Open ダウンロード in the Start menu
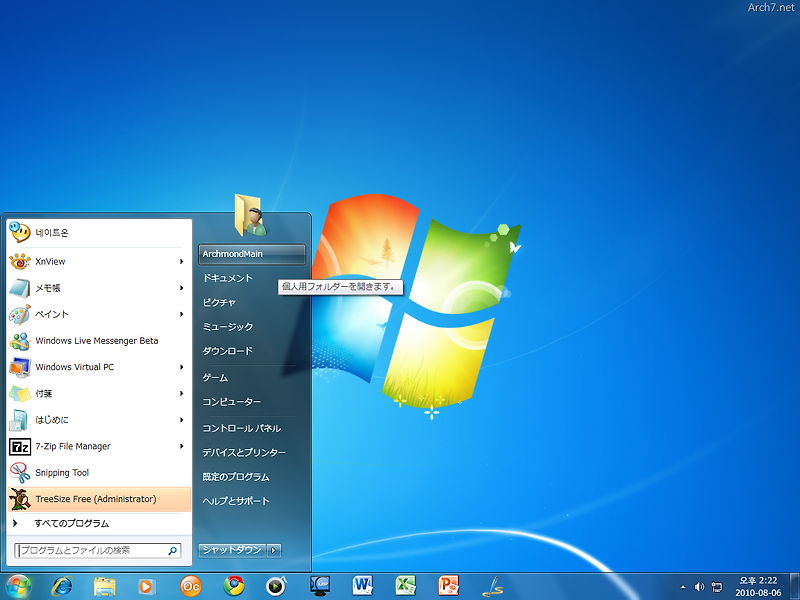The width and height of the screenshot is (800, 600). (x=252, y=351)
